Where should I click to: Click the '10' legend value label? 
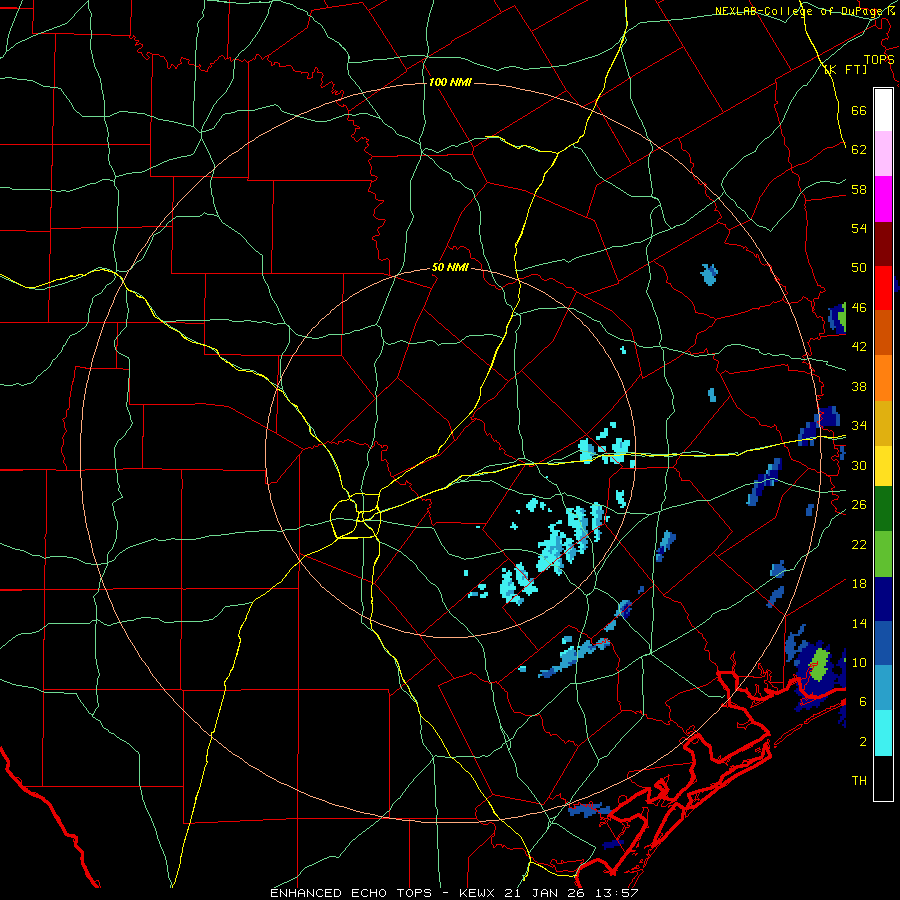click(859, 662)
